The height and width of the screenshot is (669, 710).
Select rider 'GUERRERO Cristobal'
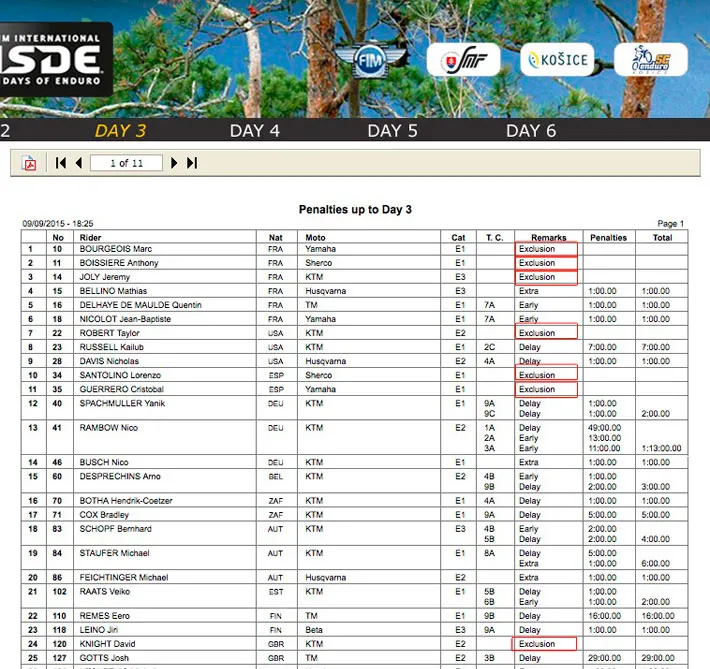(x=121, y=389)
